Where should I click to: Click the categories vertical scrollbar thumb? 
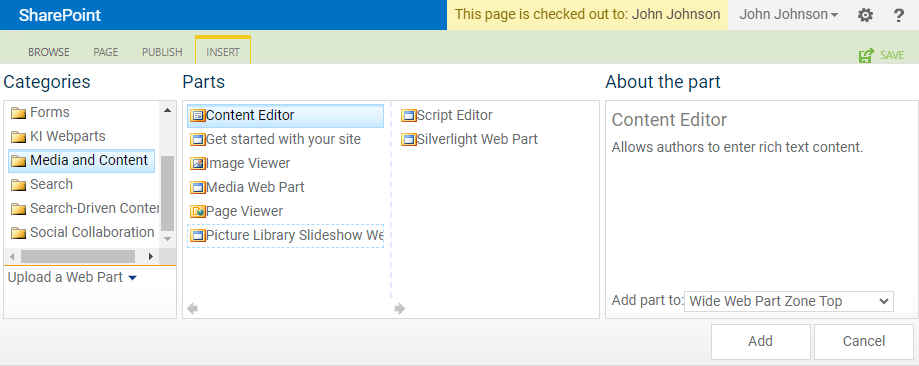tap(167, 194)
